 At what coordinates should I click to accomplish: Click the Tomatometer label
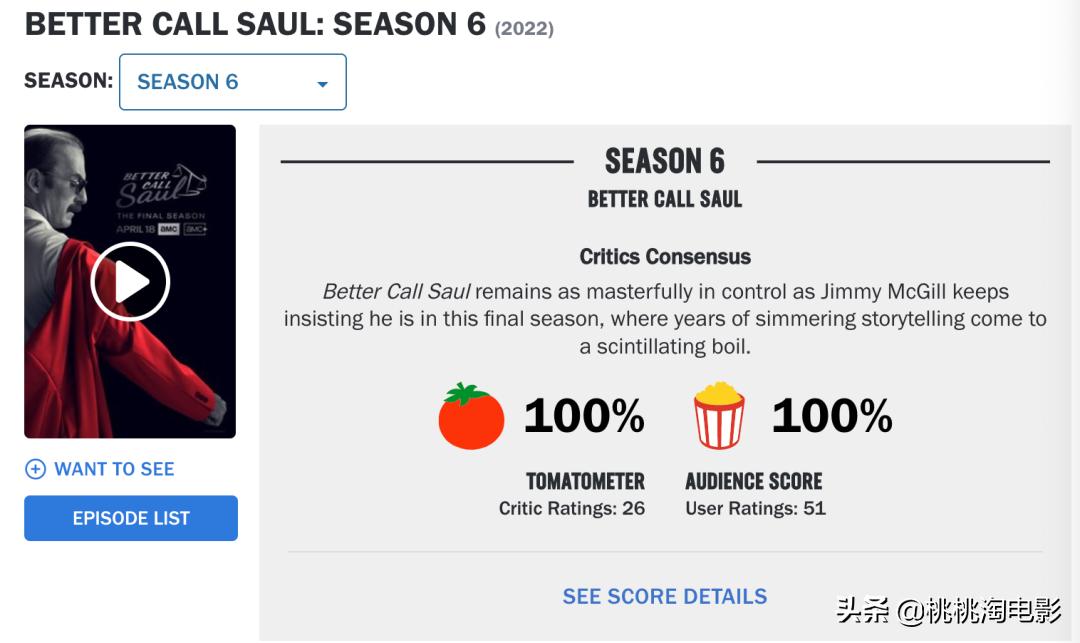tap(585, 481)
